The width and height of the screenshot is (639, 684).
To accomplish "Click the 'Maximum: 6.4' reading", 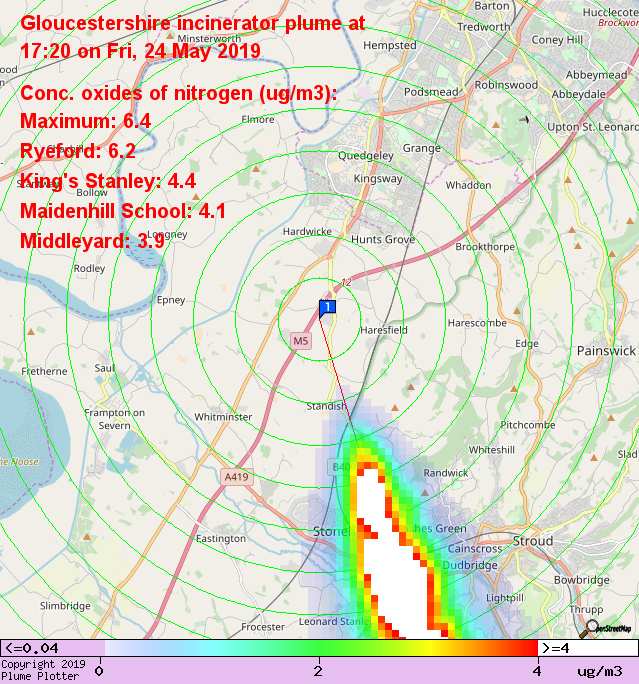I will [85, 121].
